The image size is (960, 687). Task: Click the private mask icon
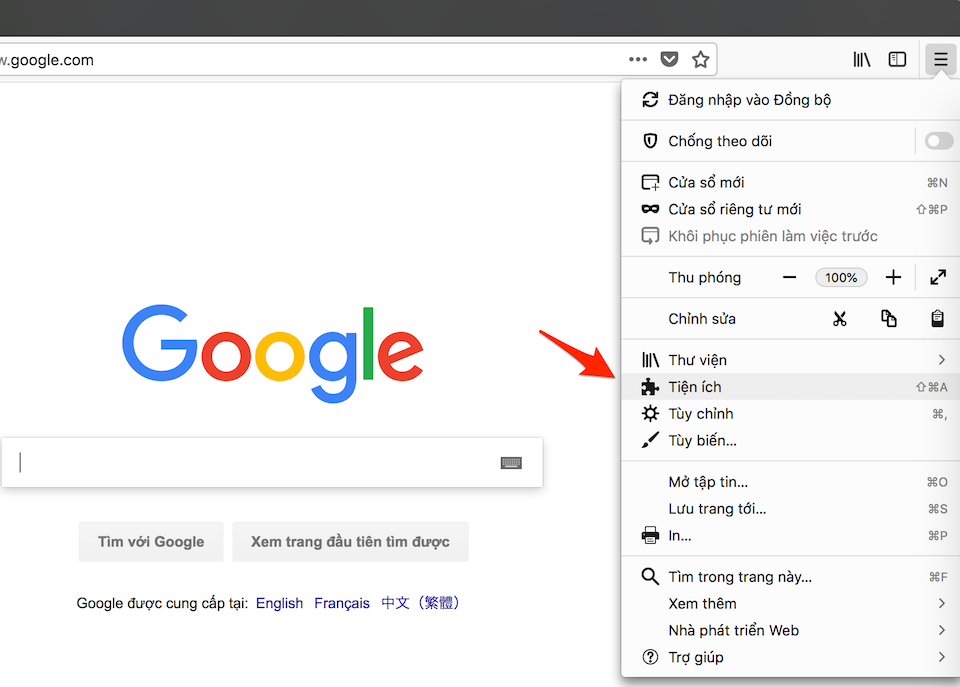tap(650, 209)
